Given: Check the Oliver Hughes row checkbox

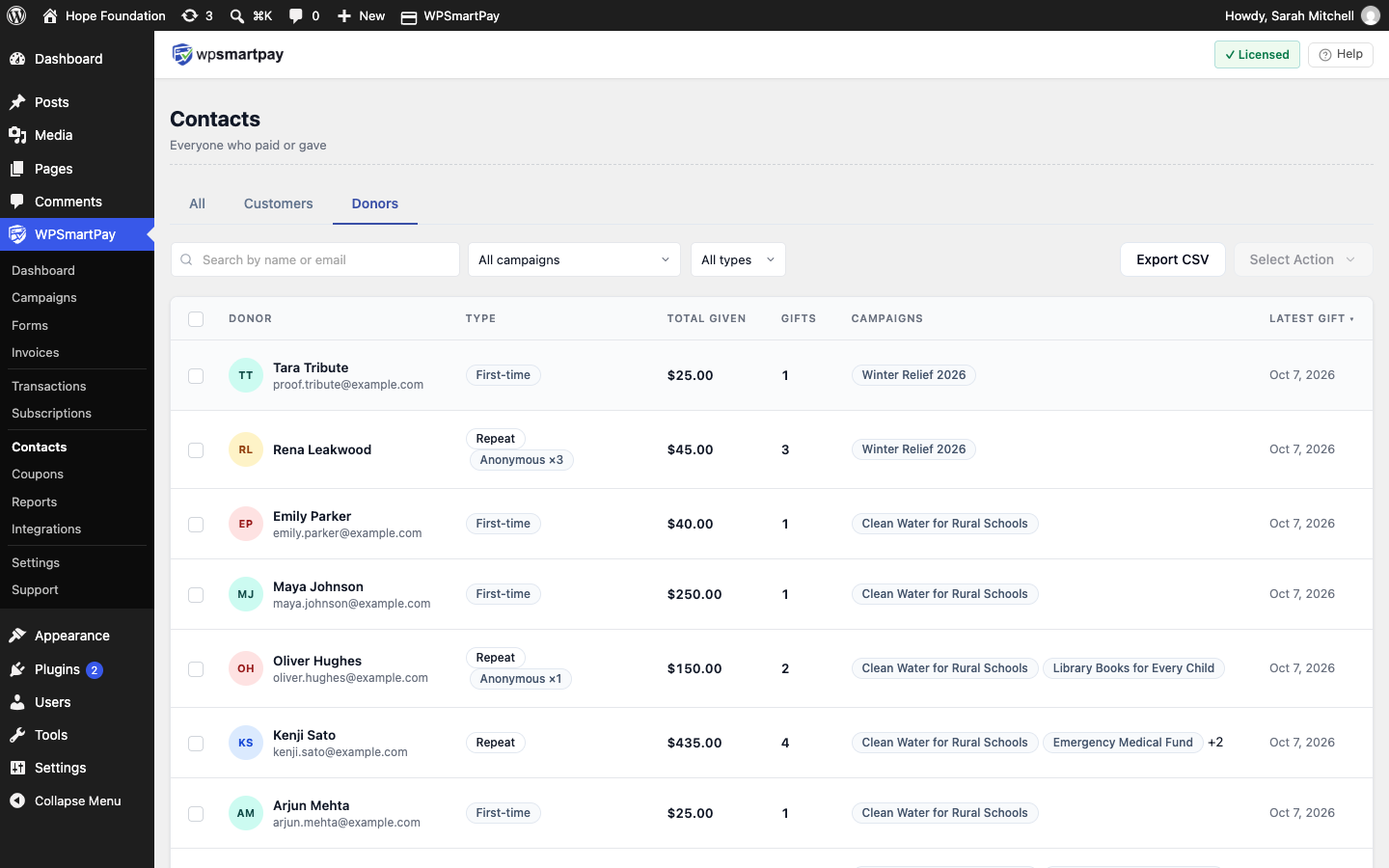Looking at the screenshot, I should pyautogui.click(x=196, y=669).
